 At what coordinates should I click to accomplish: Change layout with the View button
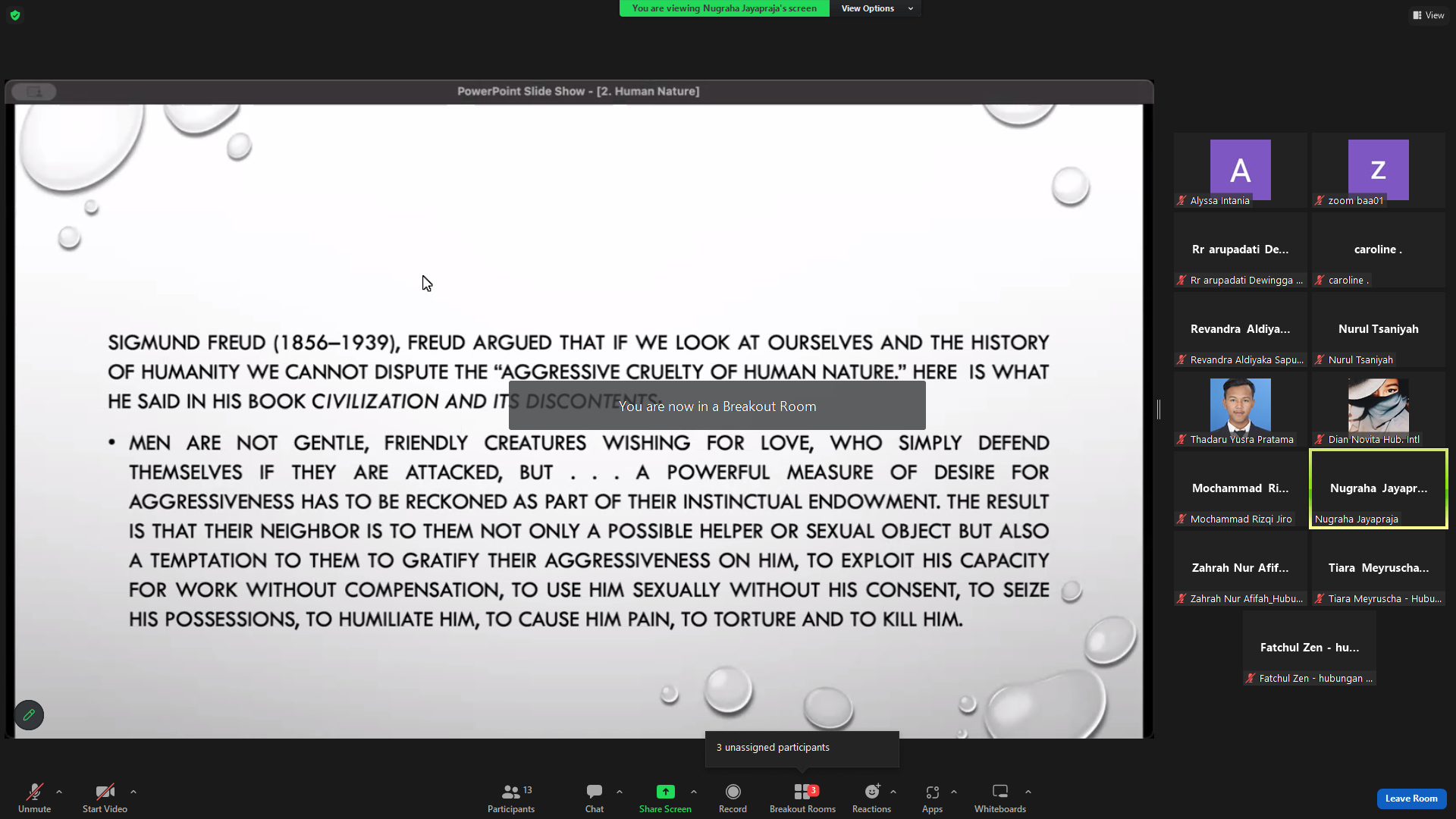[1429, 15]
